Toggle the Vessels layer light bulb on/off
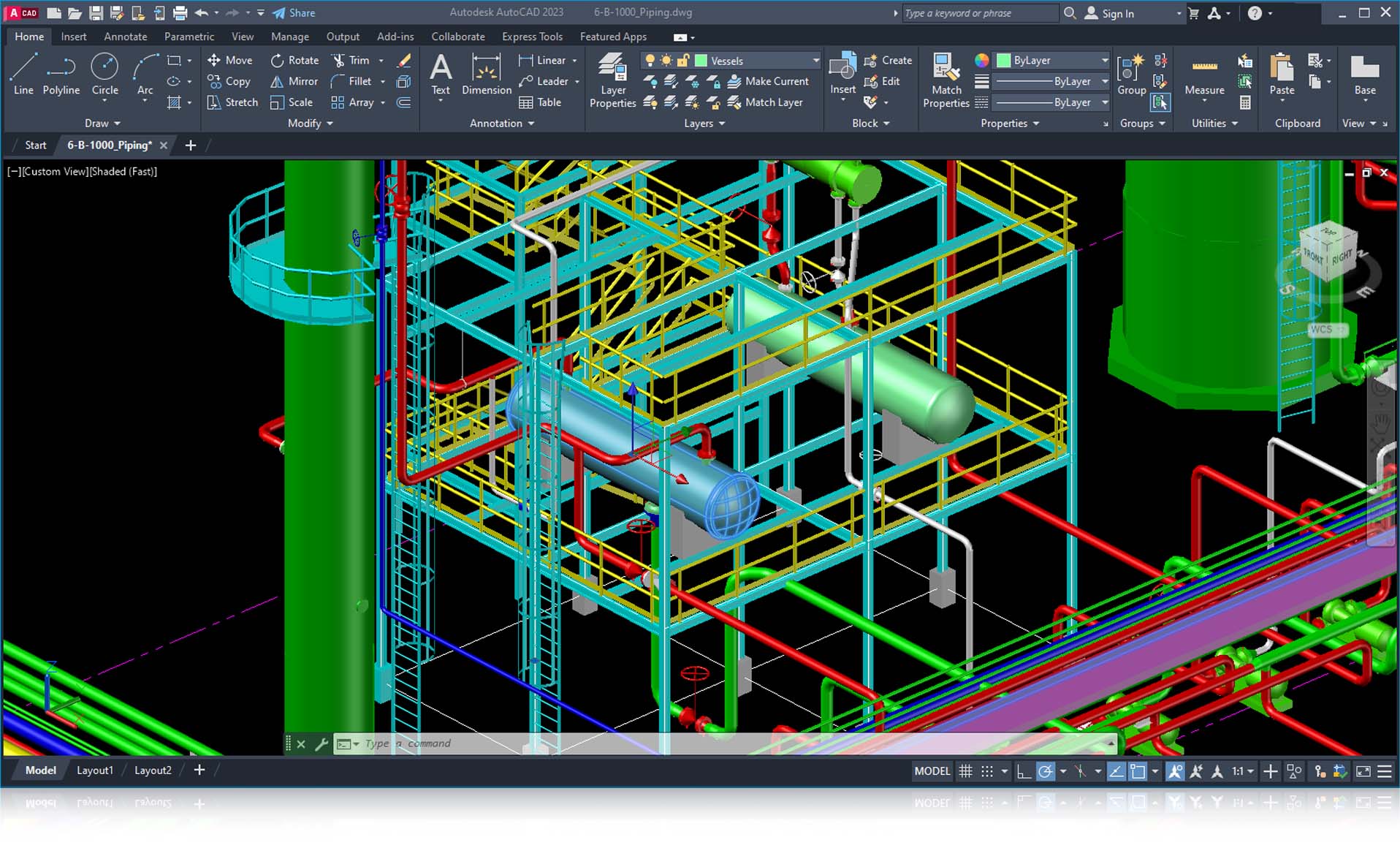 (650, 60)
